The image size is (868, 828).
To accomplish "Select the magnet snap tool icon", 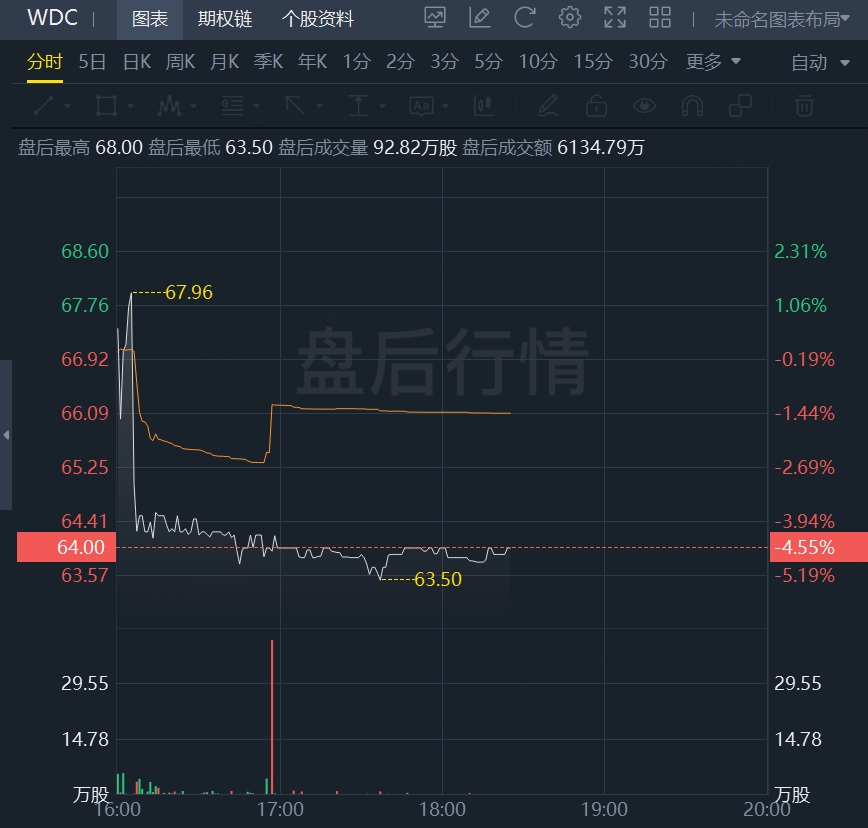I will [691, 105].
